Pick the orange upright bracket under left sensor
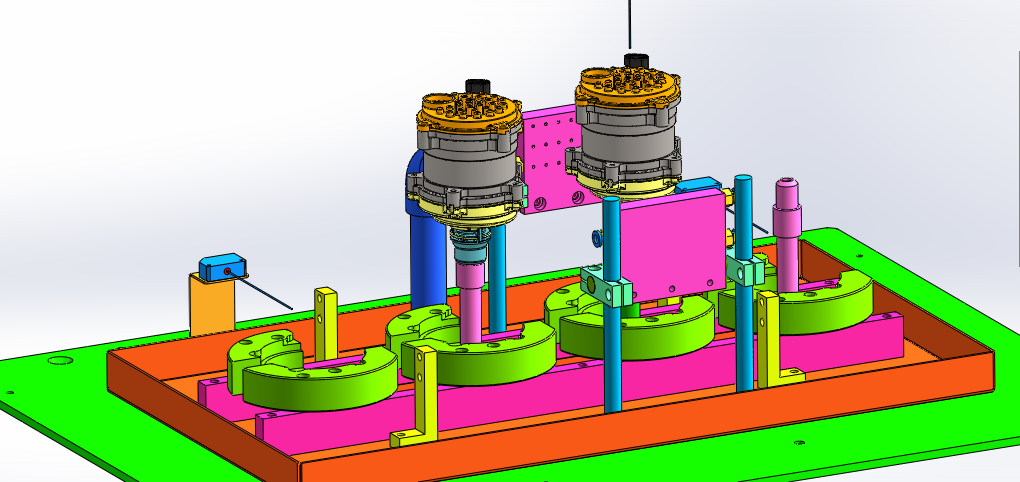 click(x=212, y=305)
